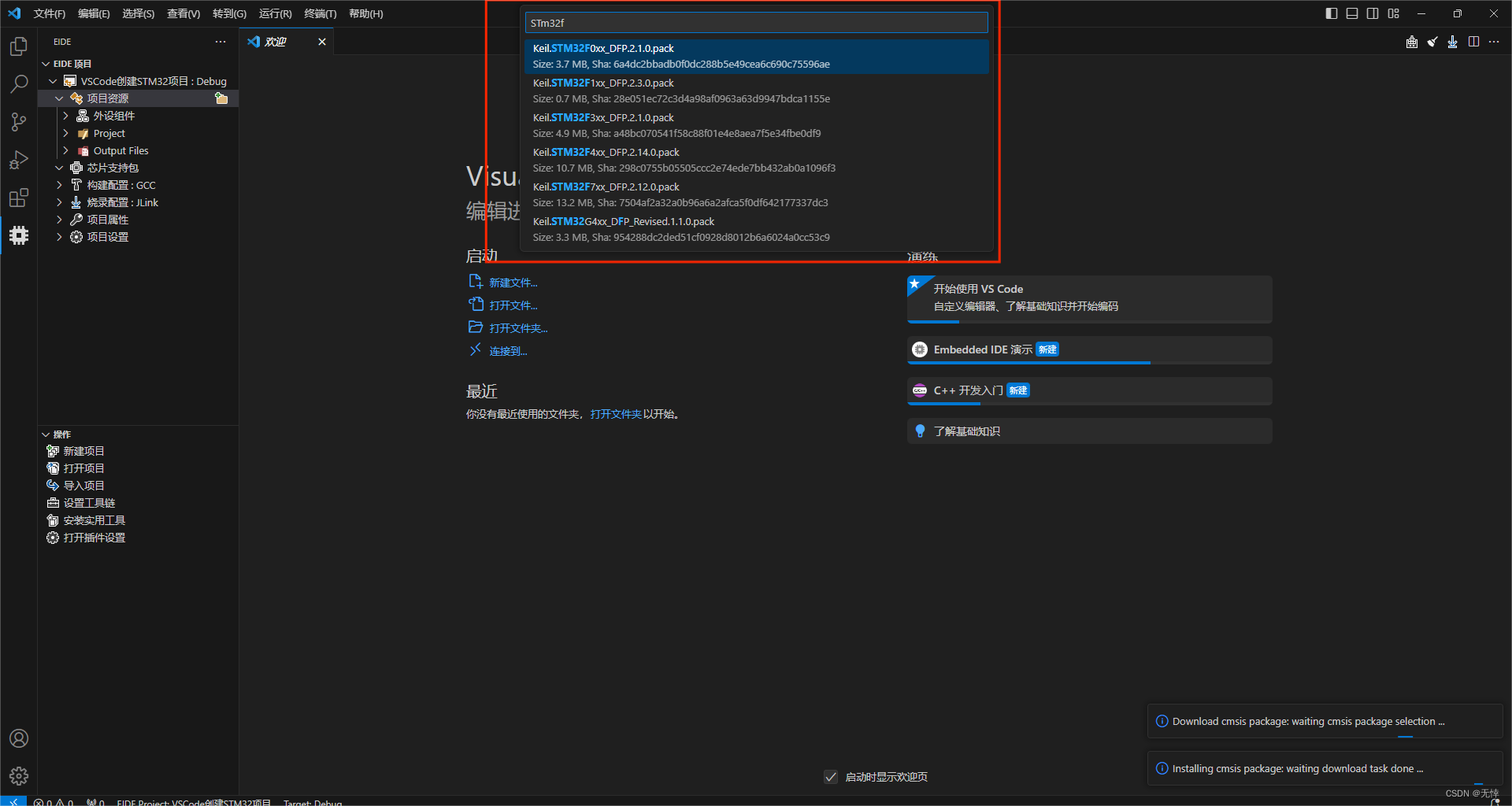Open the 帮助(H) menu

click(x=366, y=13)
